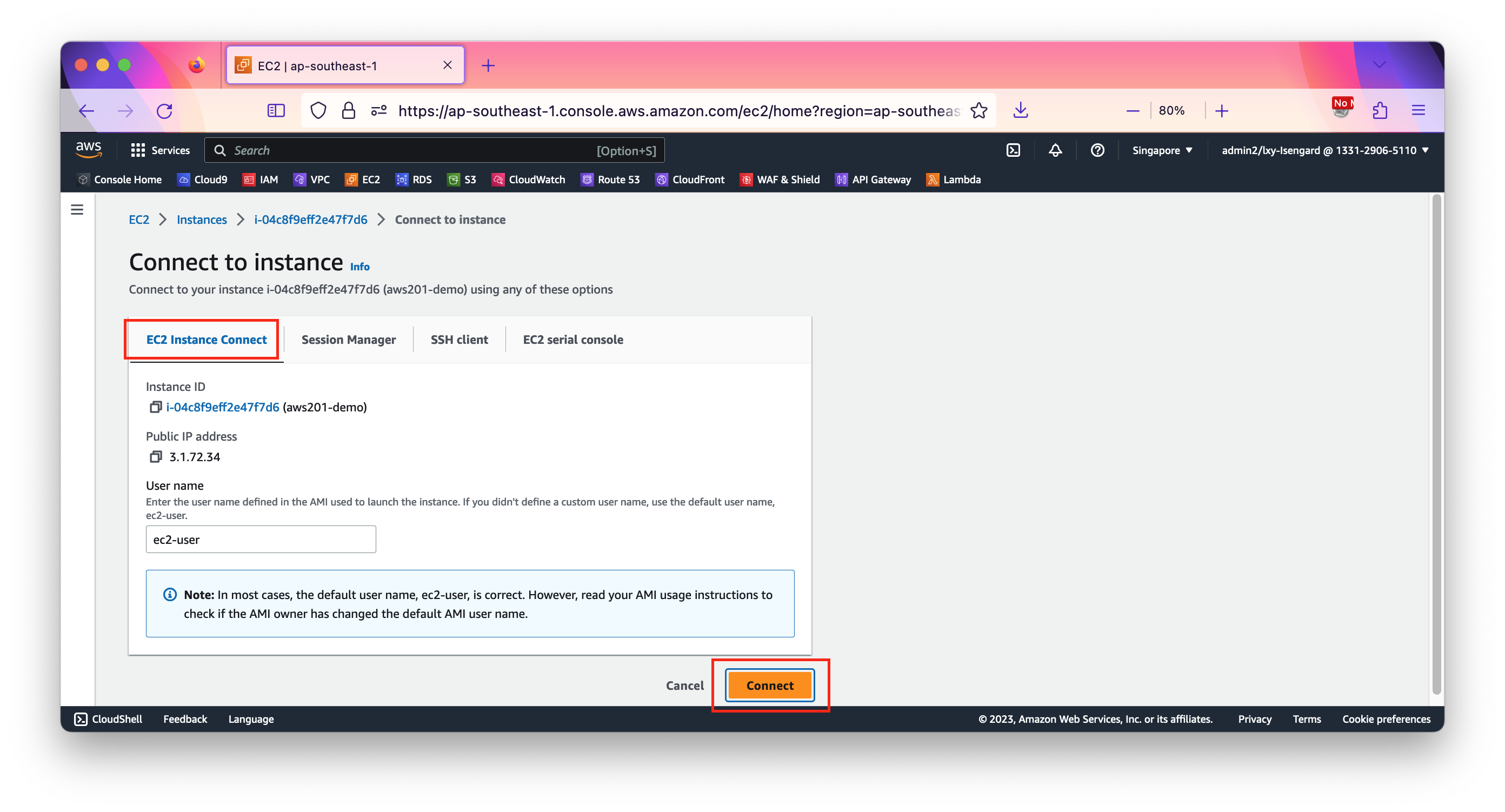Toggle Firefox reader view icon
The image size is (1505, 812).
(276, 110)
